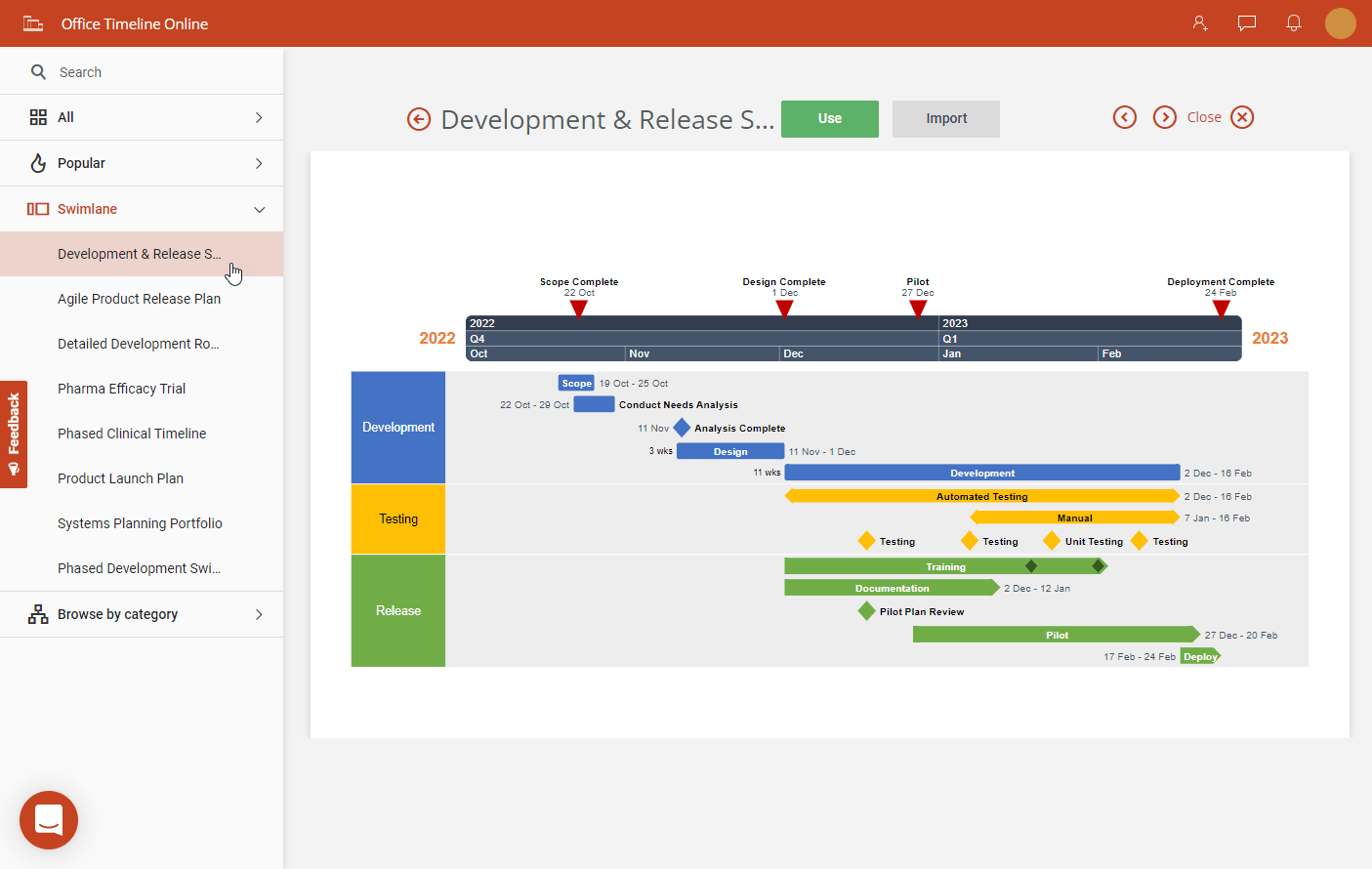Open notifications via the bell icon

coord(1293,23)
